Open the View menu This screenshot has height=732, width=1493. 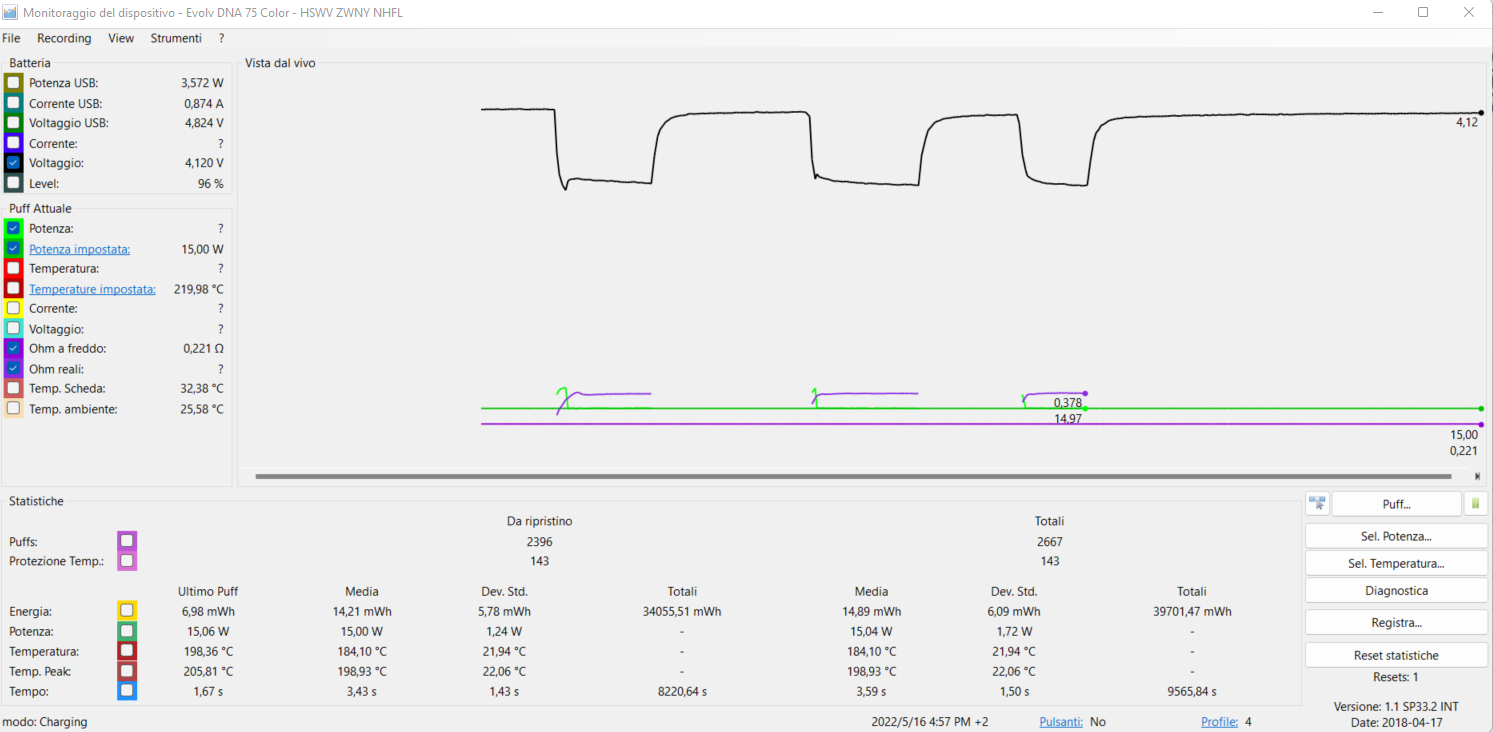[x=121, y=38]
